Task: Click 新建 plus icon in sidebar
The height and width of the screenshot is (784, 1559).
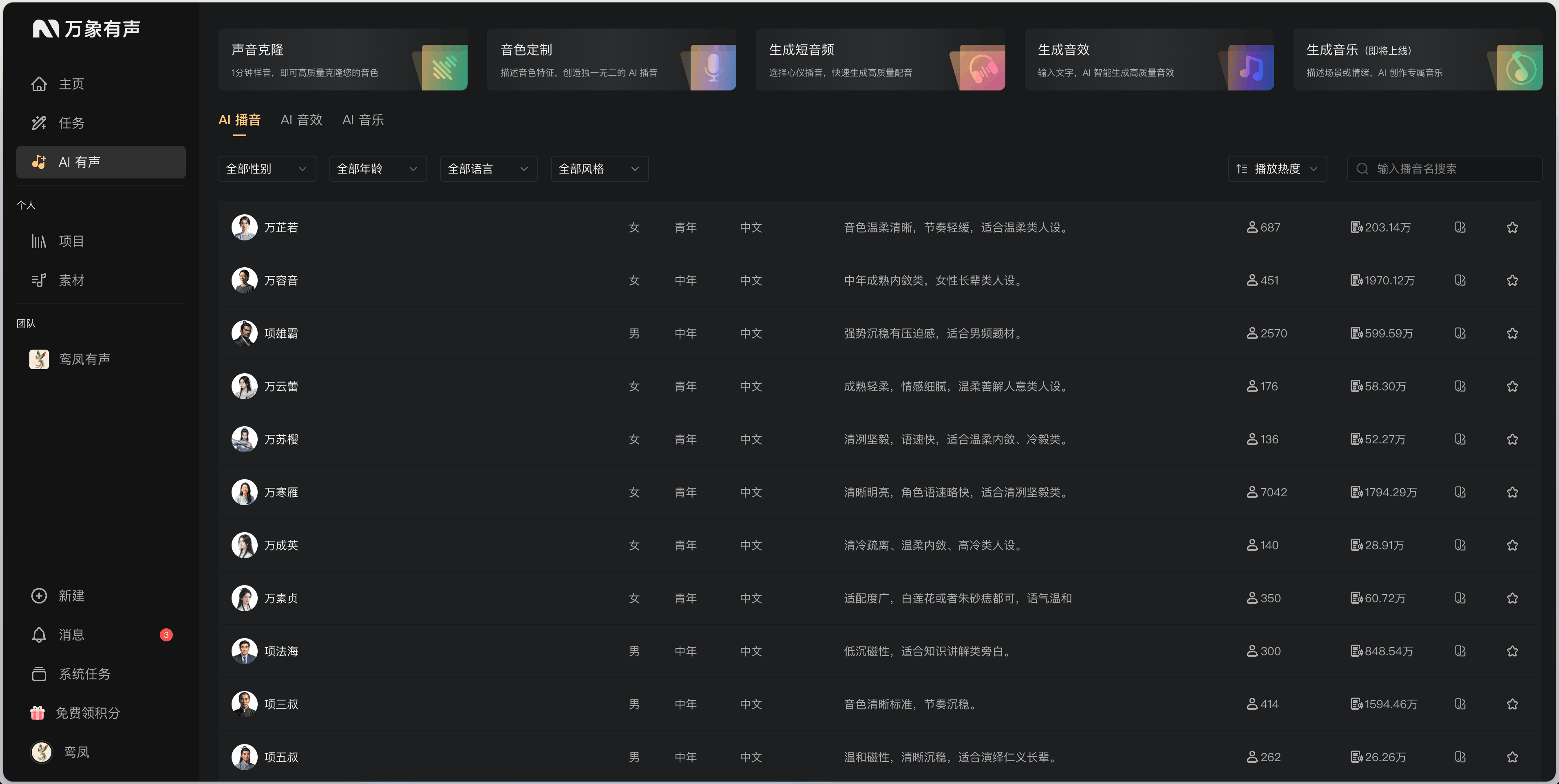Action: (x=39, y=596)
